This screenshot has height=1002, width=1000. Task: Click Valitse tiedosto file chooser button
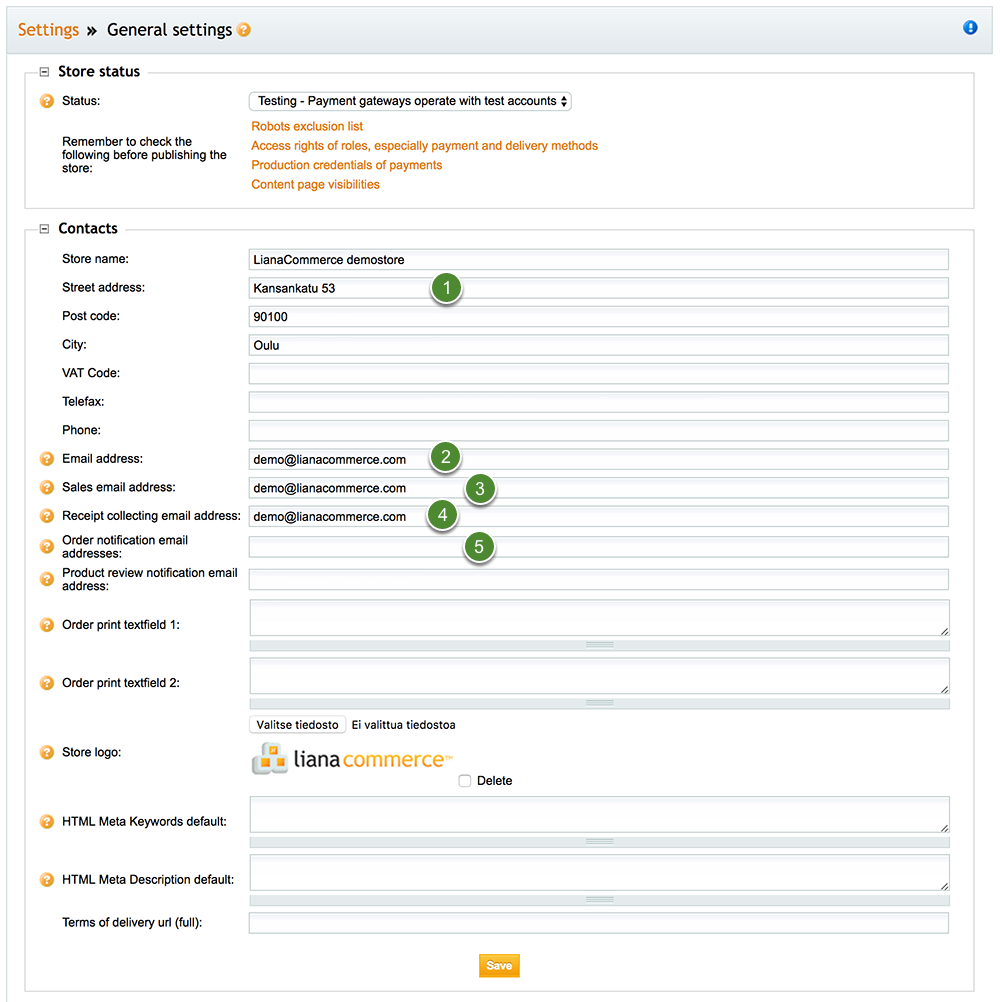297,725
